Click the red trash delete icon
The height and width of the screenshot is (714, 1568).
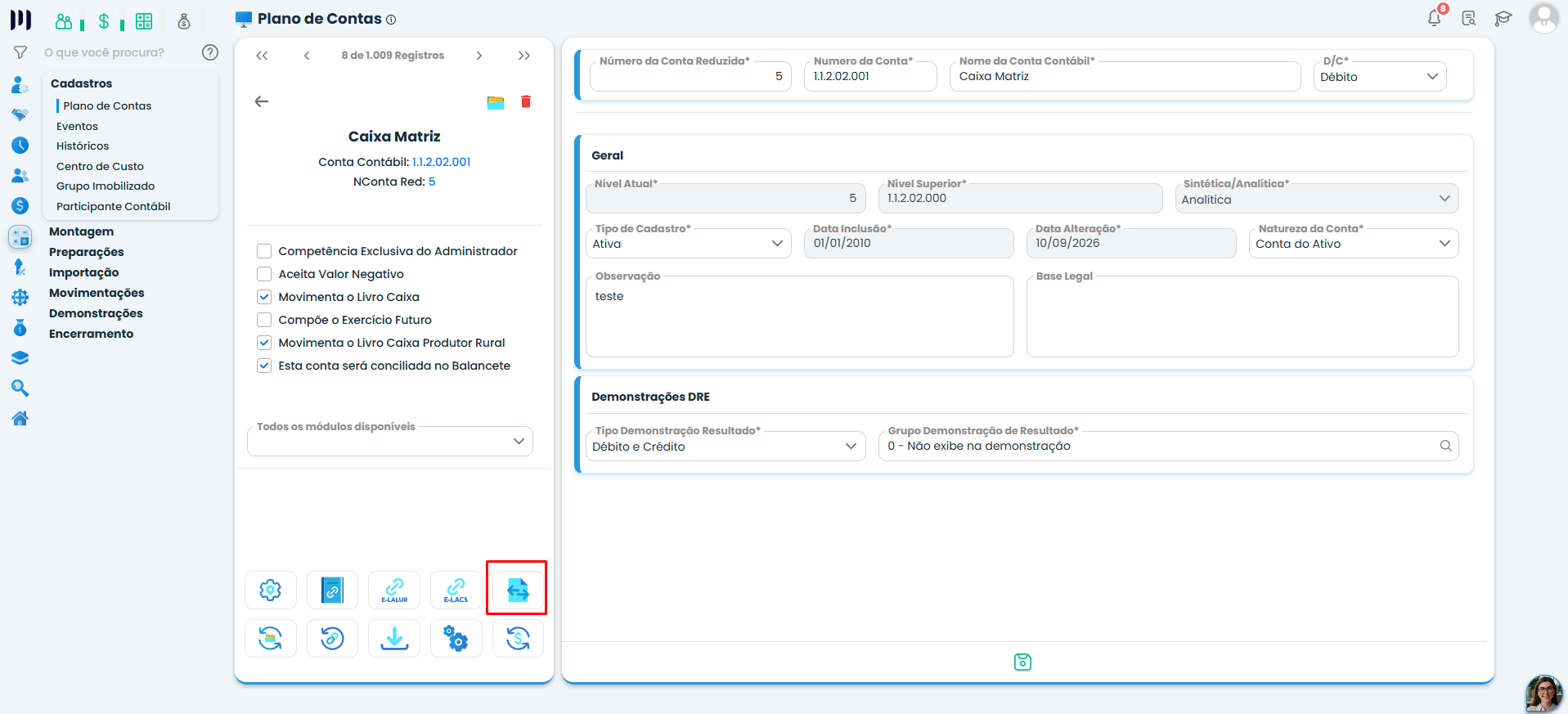tap(526, 101)
